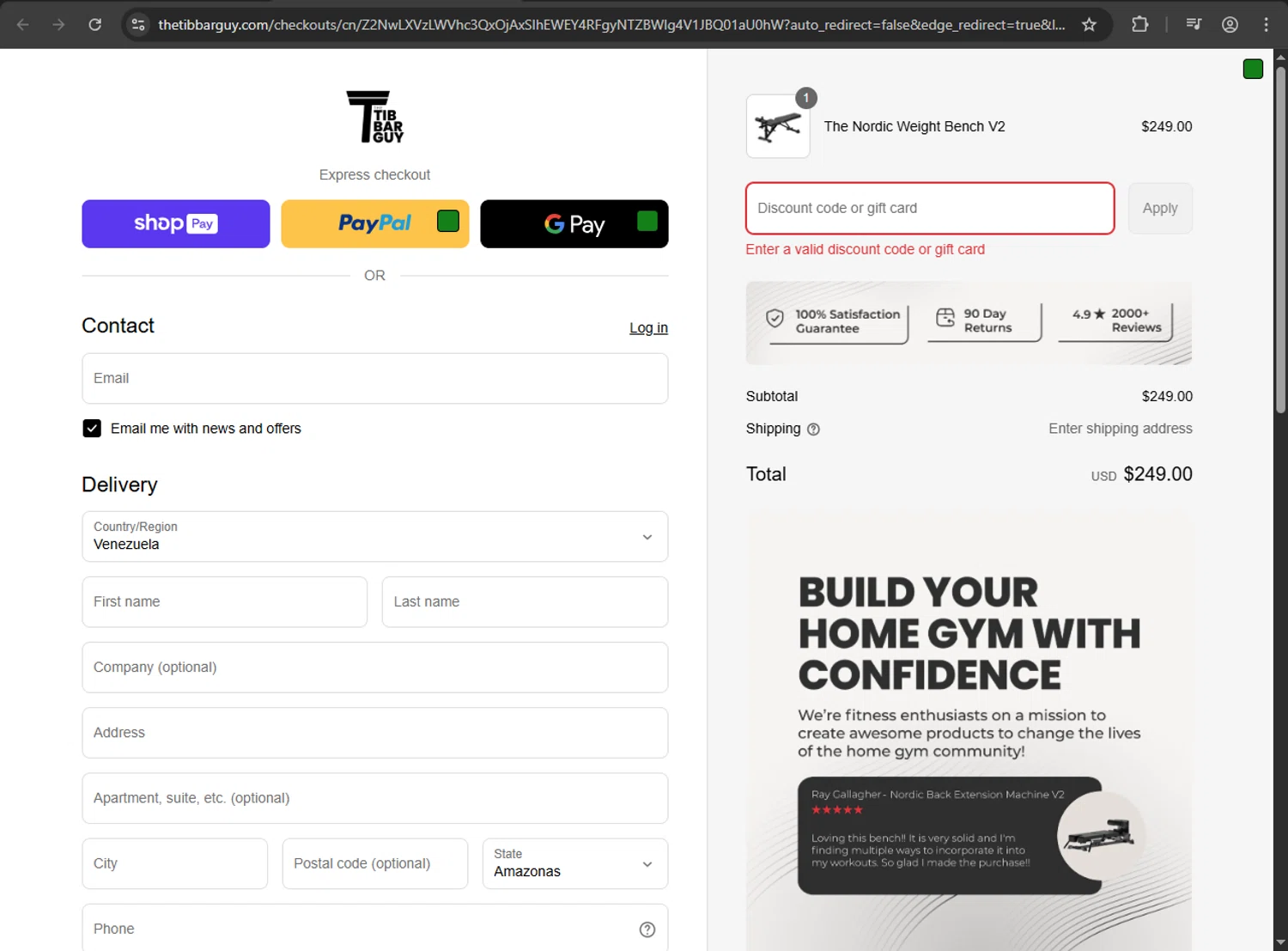Focus the Discount code or gift card field

pos(930,208)
